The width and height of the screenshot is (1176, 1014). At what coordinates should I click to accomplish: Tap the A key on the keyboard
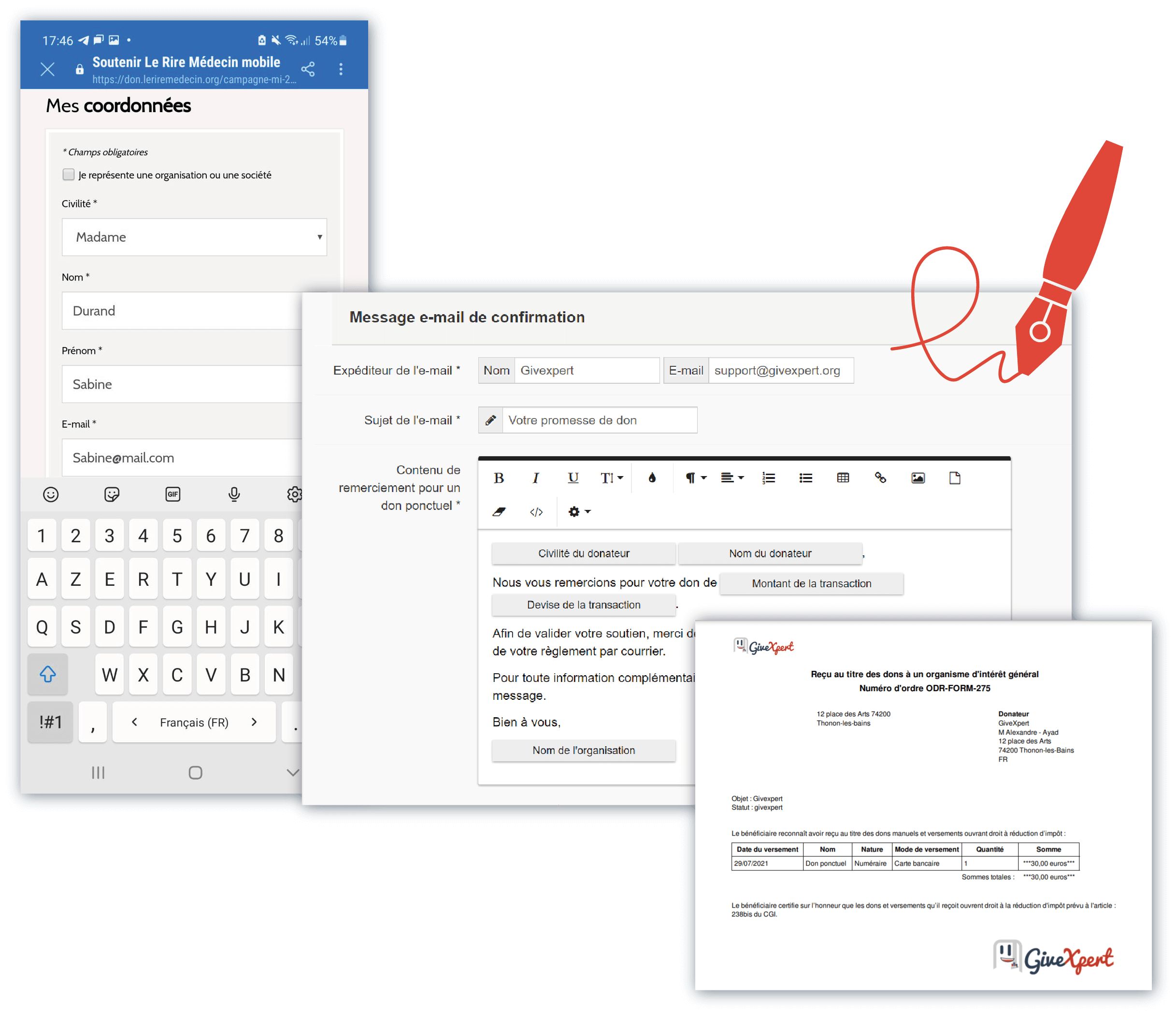(42, 579)
